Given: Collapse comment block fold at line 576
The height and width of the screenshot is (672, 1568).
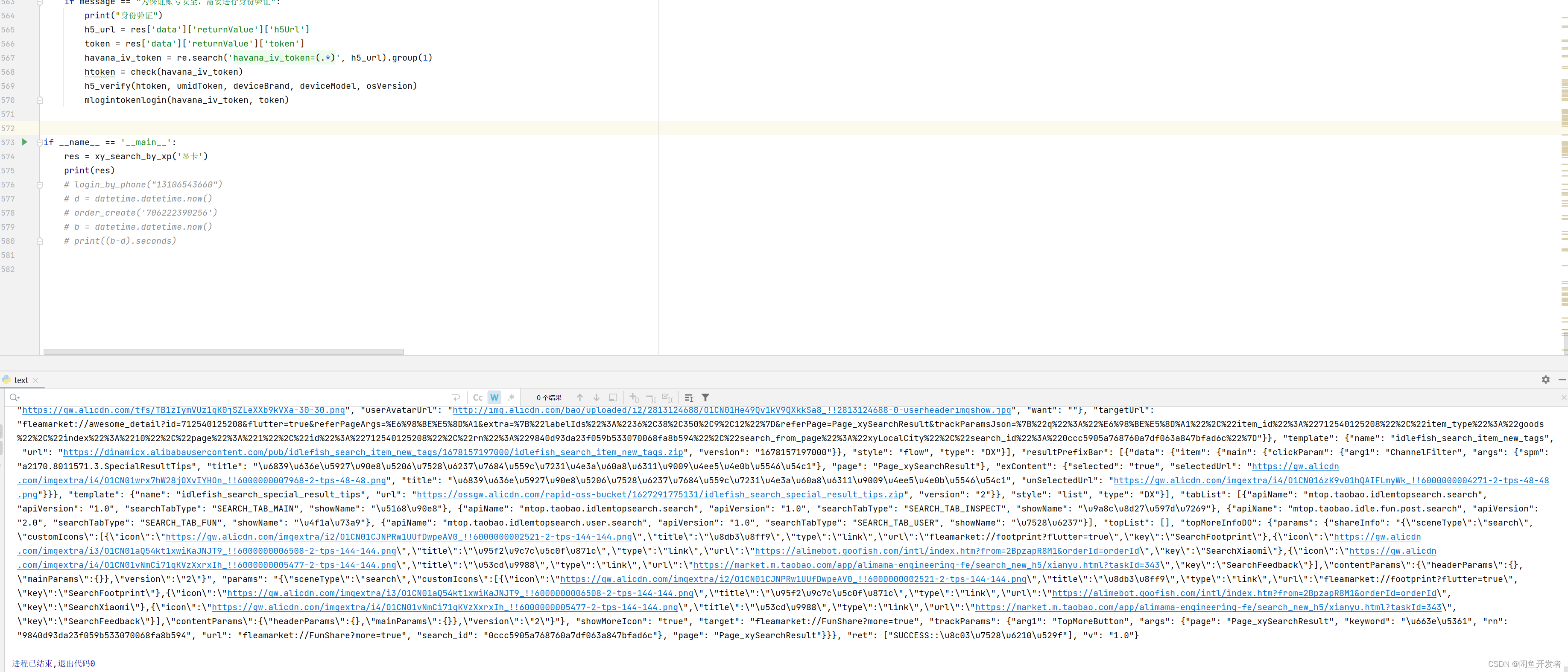Looking at the screenshot, I should (x=40, y=184).
